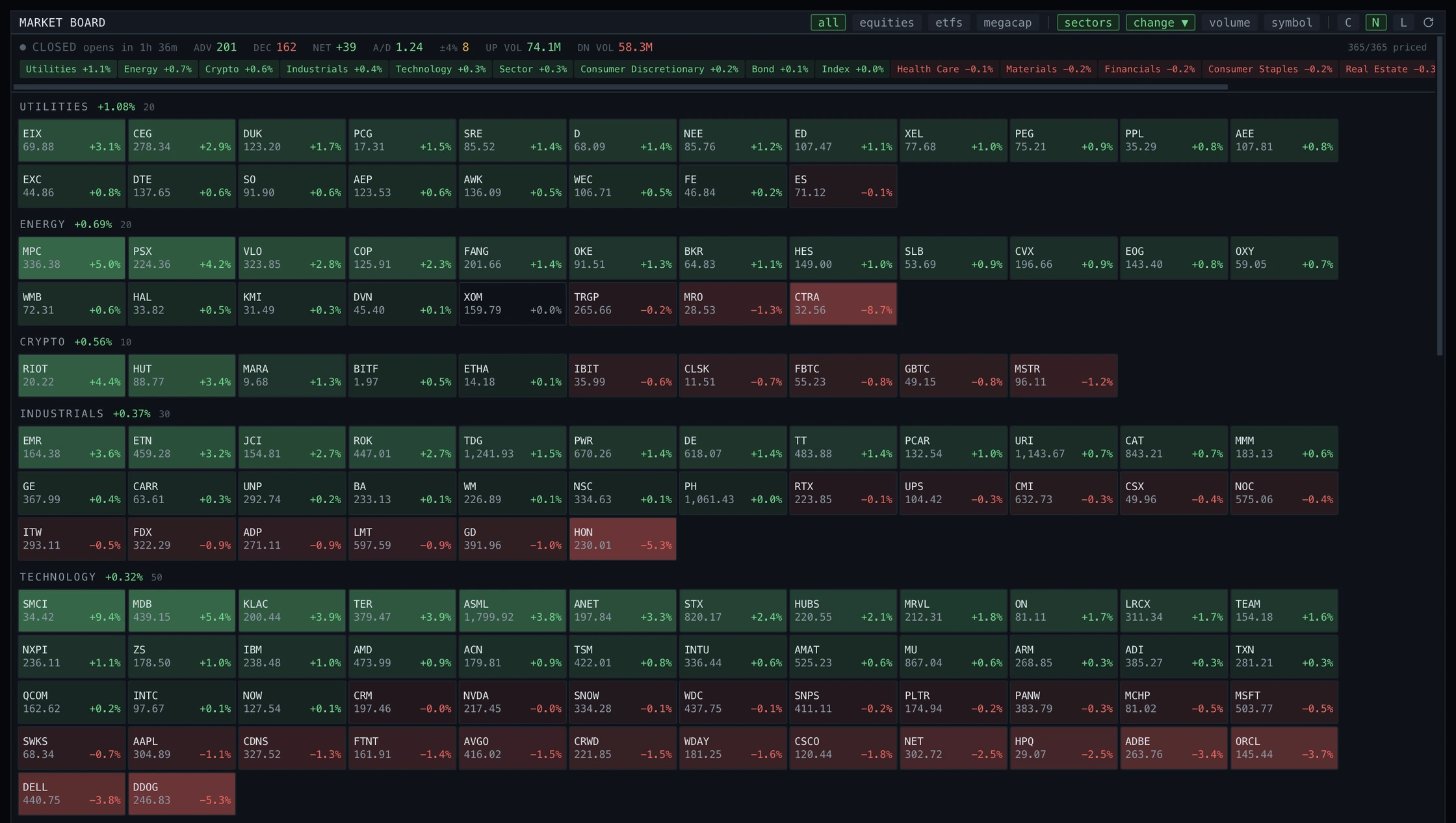1456x823 pixels.
Task: Click the DN VOL 58.3M value
Action: (x=615, y=47)
